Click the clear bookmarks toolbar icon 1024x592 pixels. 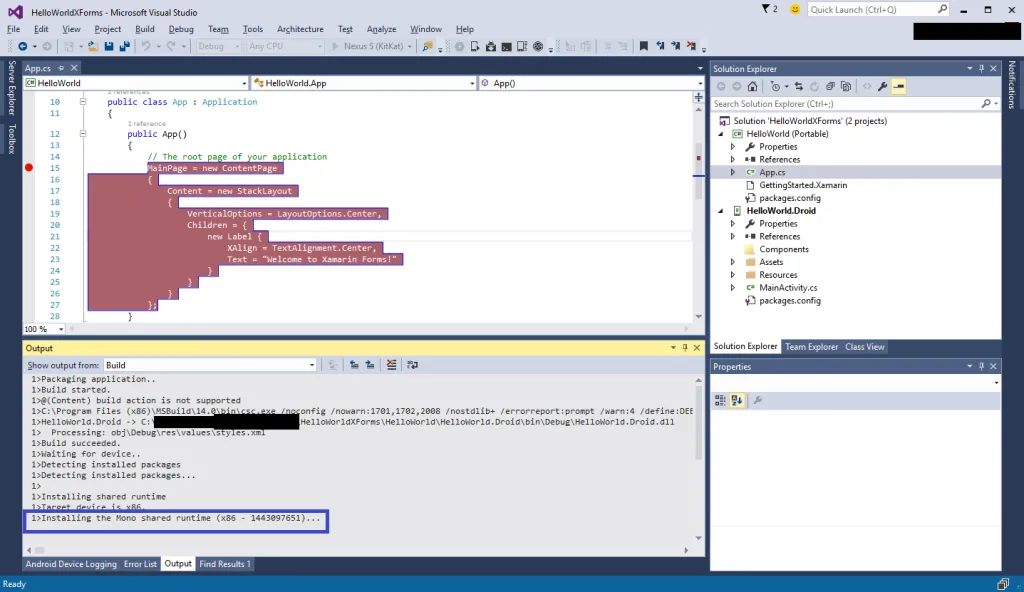691,46
